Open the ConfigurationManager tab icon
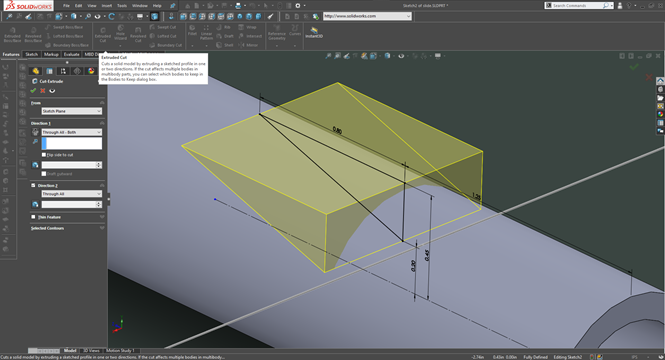Viewport: 665px width, 360px height. point(63,71)
